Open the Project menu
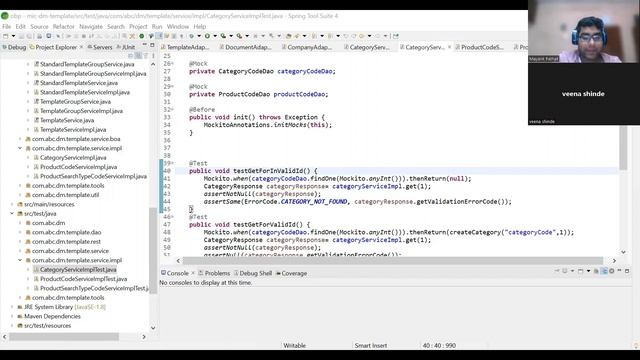The height and width of the screenshot is (360, 640). click(x=138, y=27)
